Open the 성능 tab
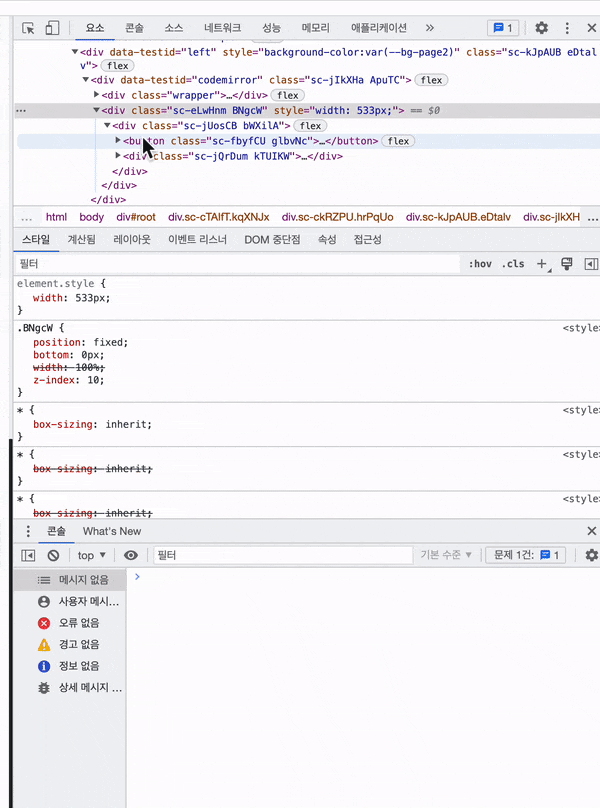Viewport: 600px width, 808px height. click(x=271, y=28)
